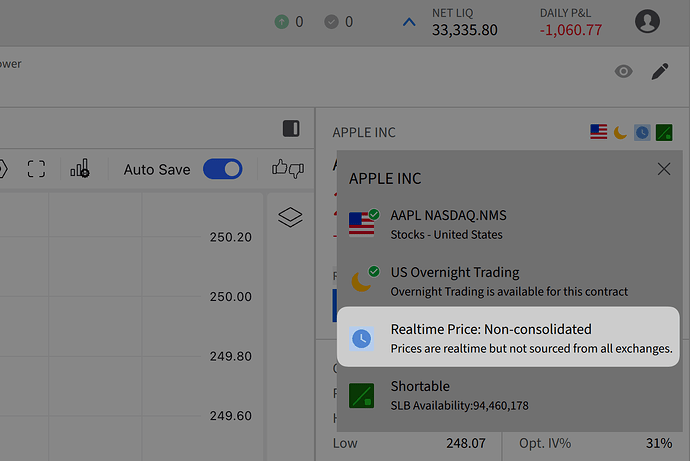The image size is (690, 461).
Task: Click the 250.20 price axis label
Action: click(231, 237)
